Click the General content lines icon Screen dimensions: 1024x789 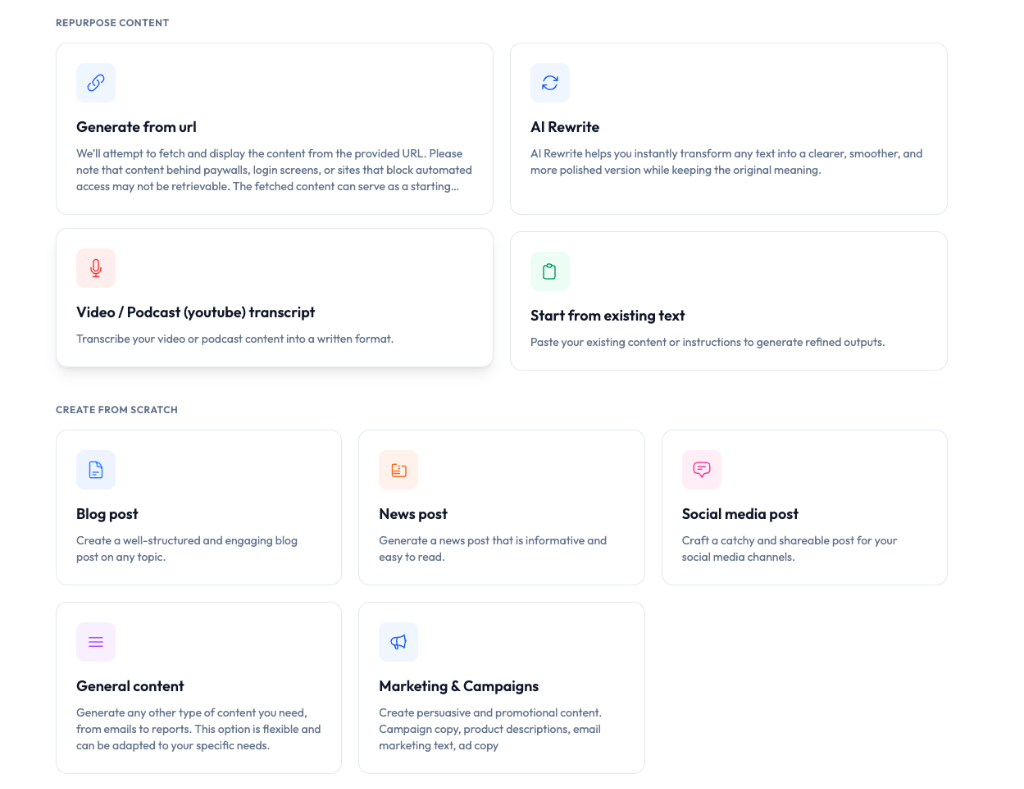pos(95,641)
